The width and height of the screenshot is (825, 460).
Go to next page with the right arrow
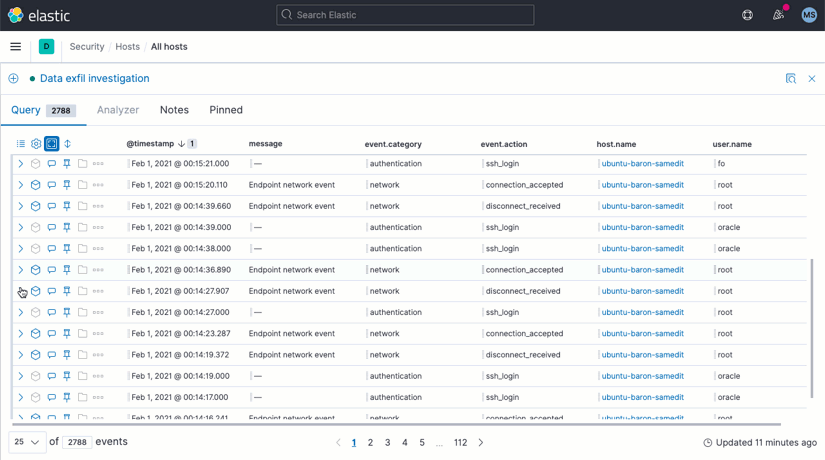[x=481, y=443]
